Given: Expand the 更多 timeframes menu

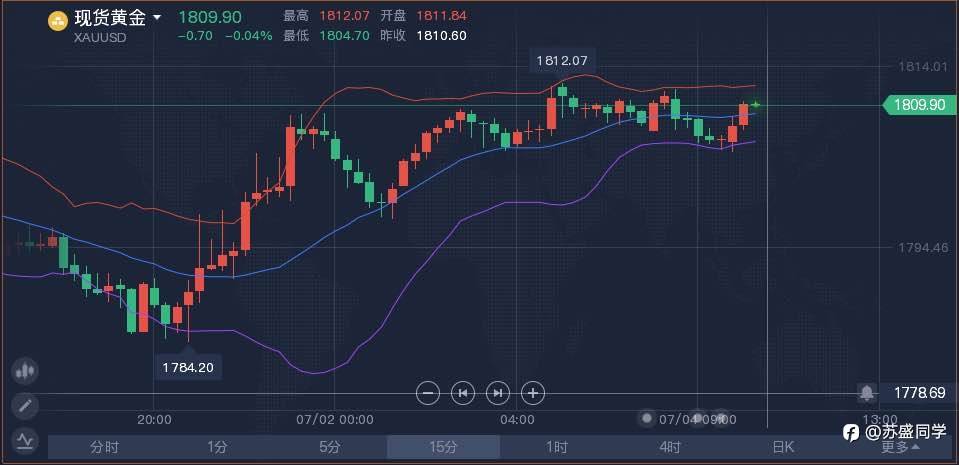Looking at the screenshot, I should [900, 447].
